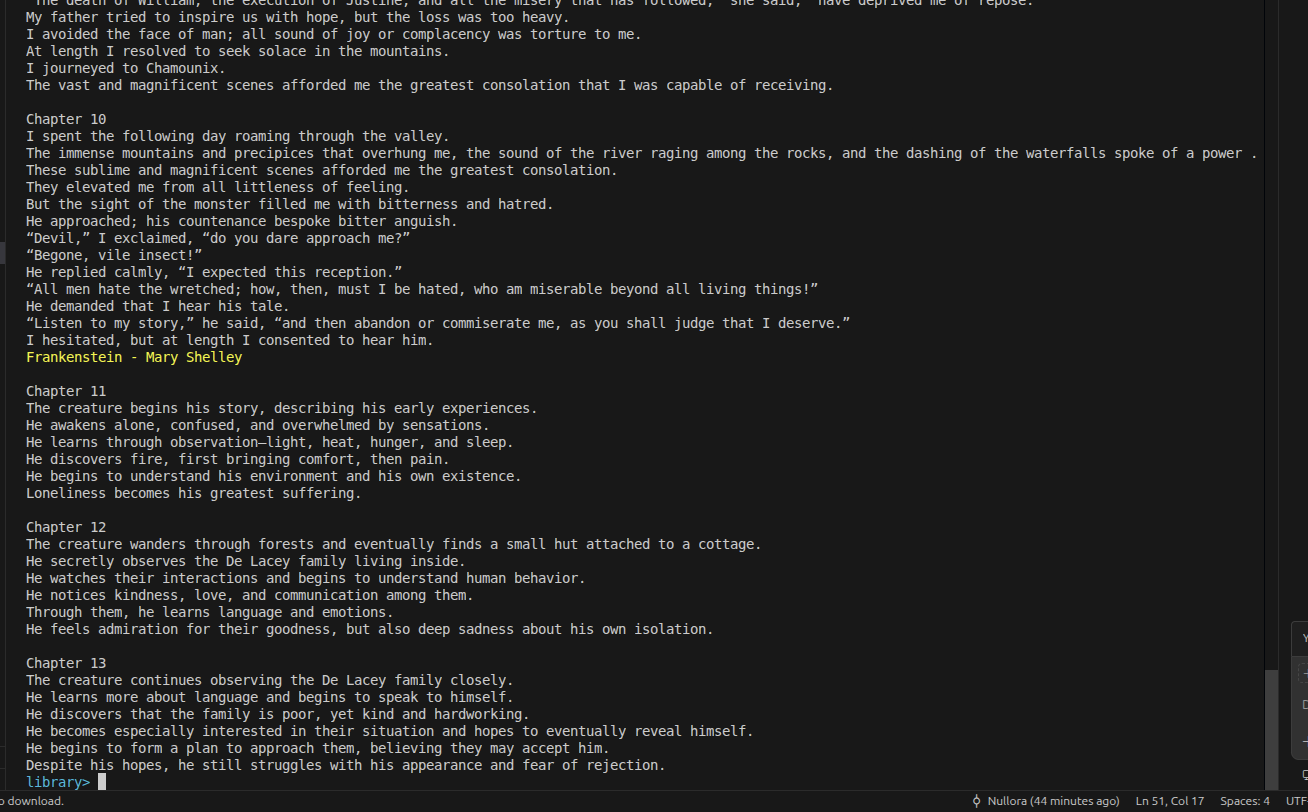Click the Chapter 11 heading
The width and height of the screenshot is (1308, 812).
click(66, 391)
